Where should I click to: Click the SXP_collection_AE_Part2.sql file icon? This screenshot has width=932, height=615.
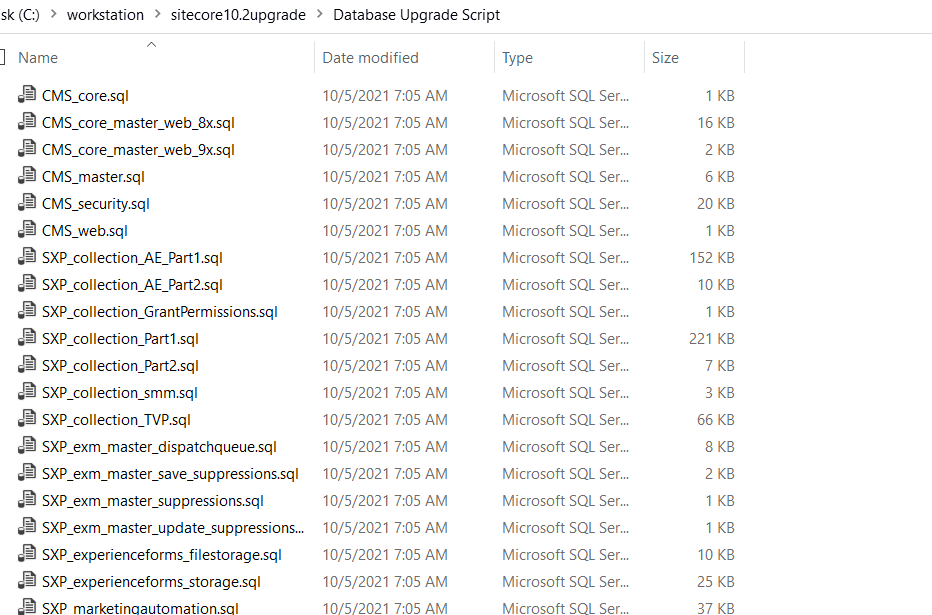pos(27,284)
